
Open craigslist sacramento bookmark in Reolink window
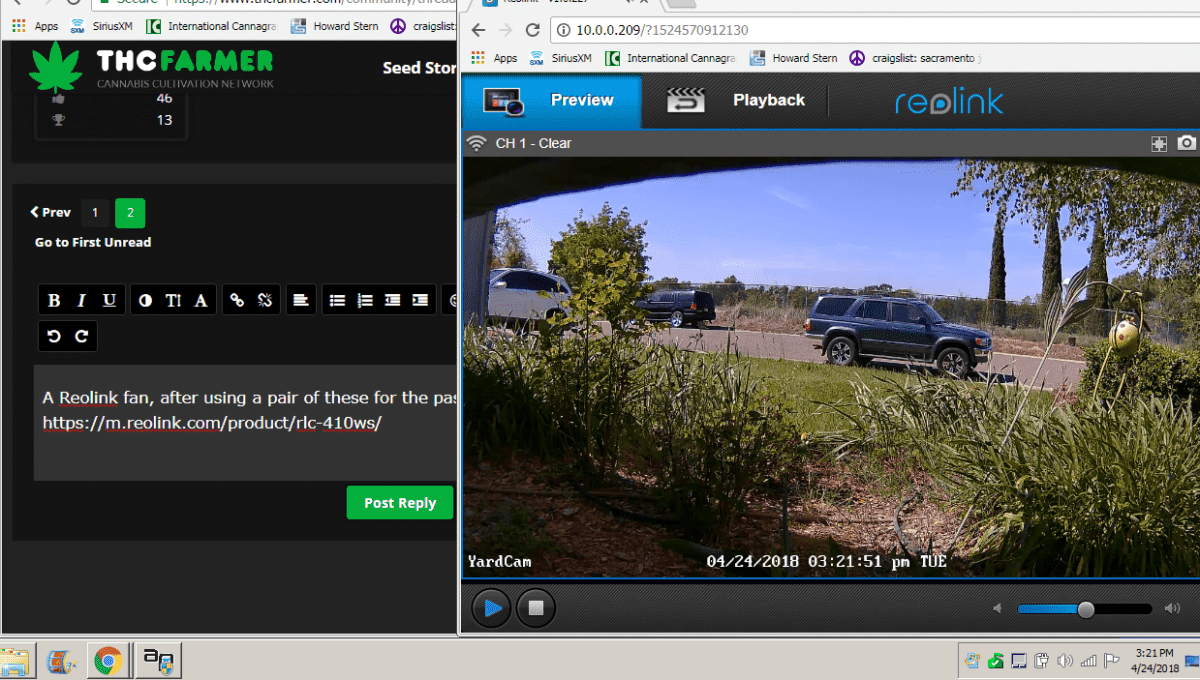point(915,58)
